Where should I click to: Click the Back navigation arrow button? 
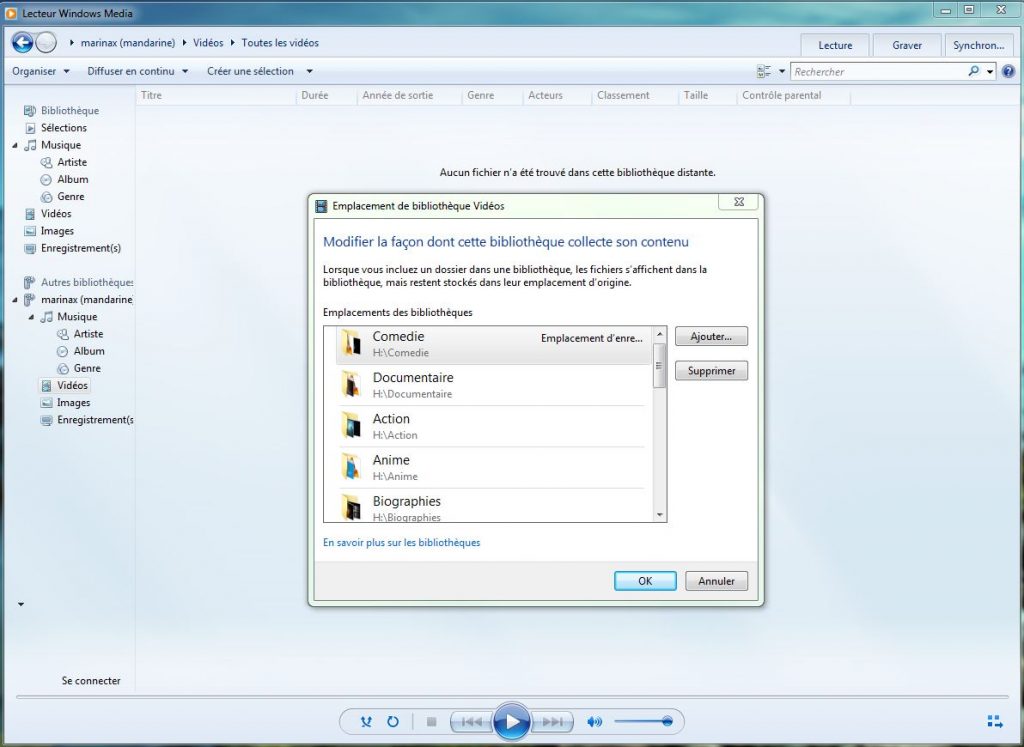pyautogui.click(x=22, y=43)
